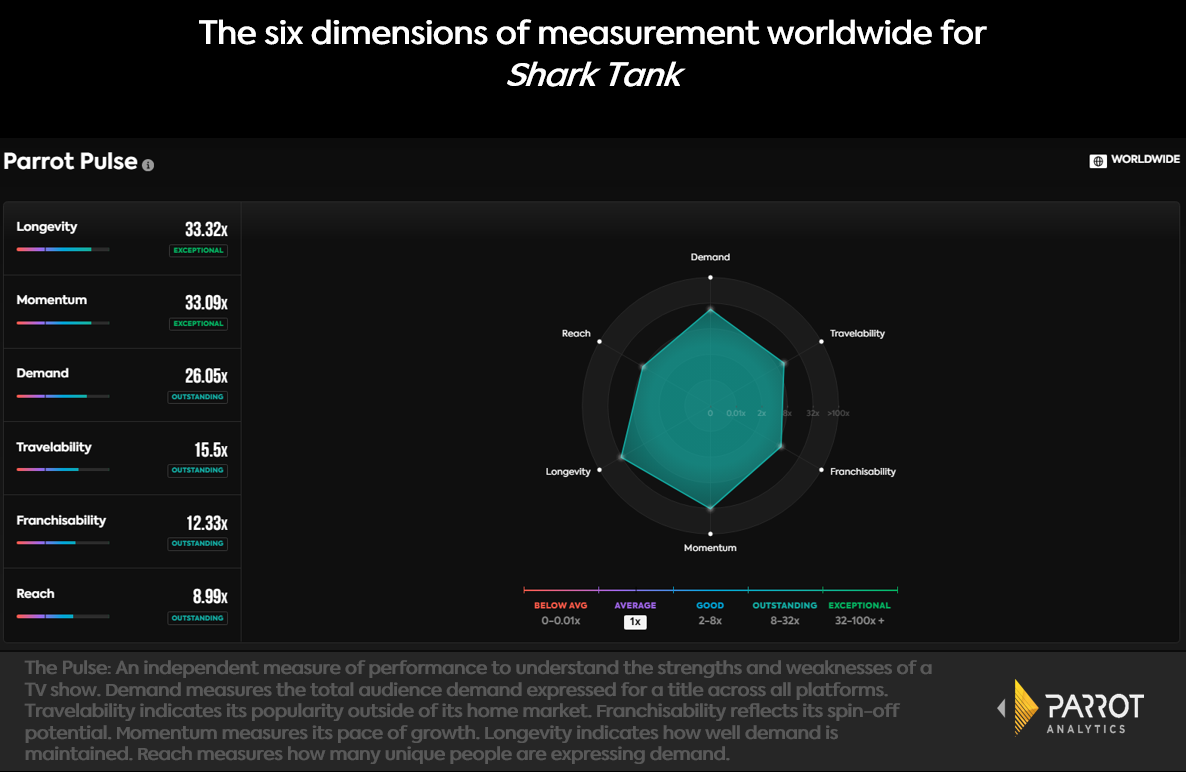
Task: Click the AVERAGE legend label
Action: pos(635,606)
